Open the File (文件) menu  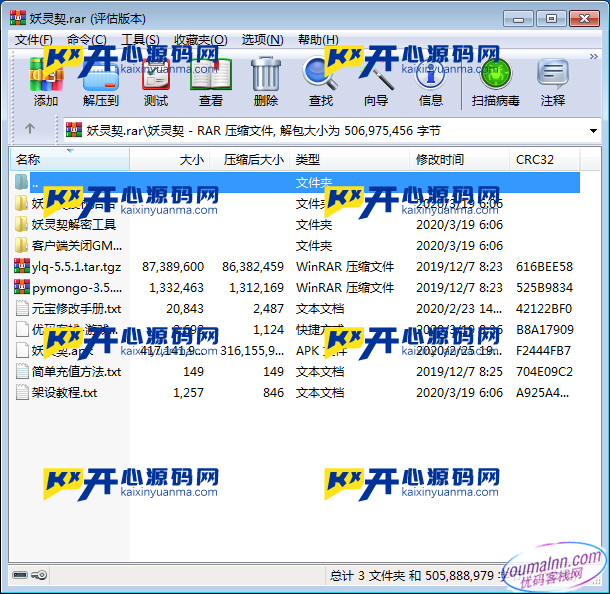coord(33,40)
